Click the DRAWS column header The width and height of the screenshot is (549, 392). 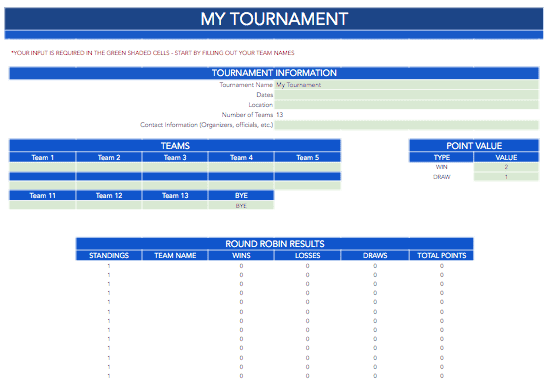tap(375, 256)
